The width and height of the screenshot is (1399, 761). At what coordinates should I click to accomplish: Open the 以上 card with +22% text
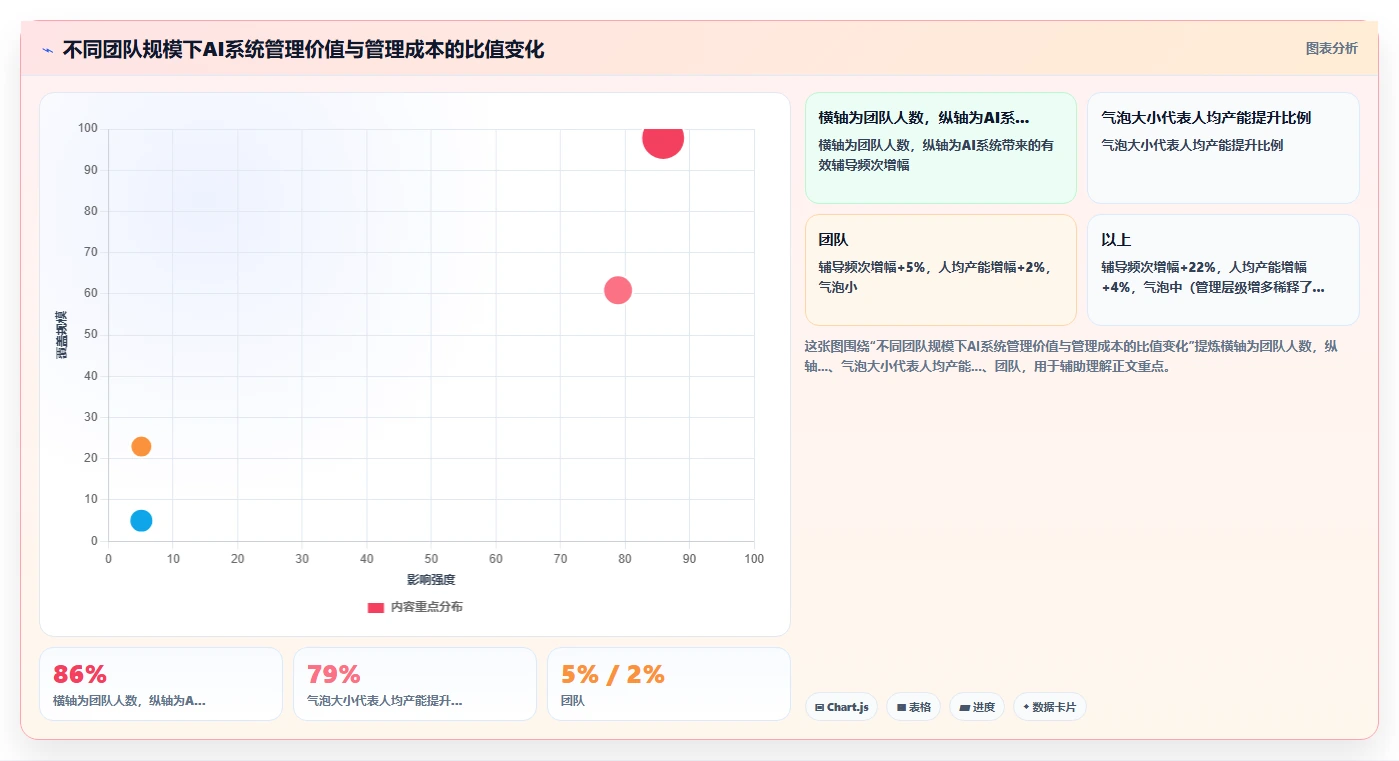point(1223,270)
